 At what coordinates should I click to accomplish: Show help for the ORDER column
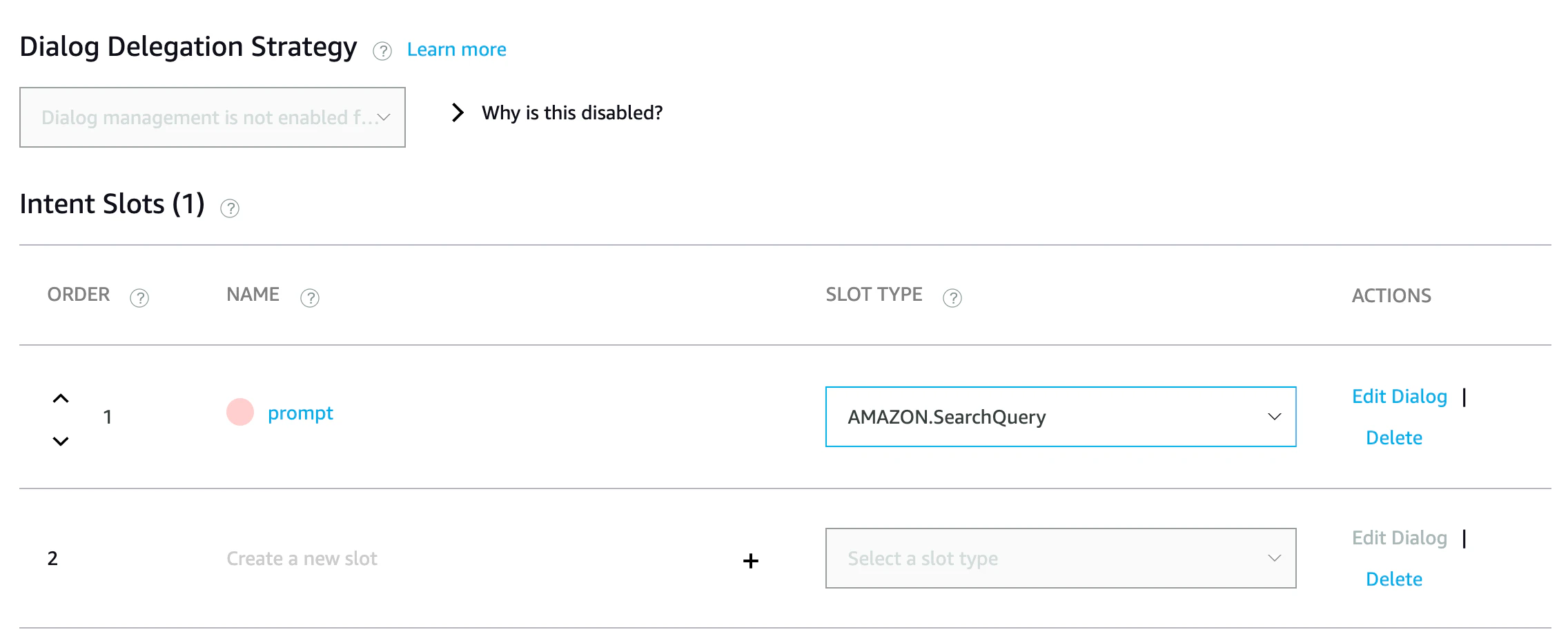coord(139,297)
